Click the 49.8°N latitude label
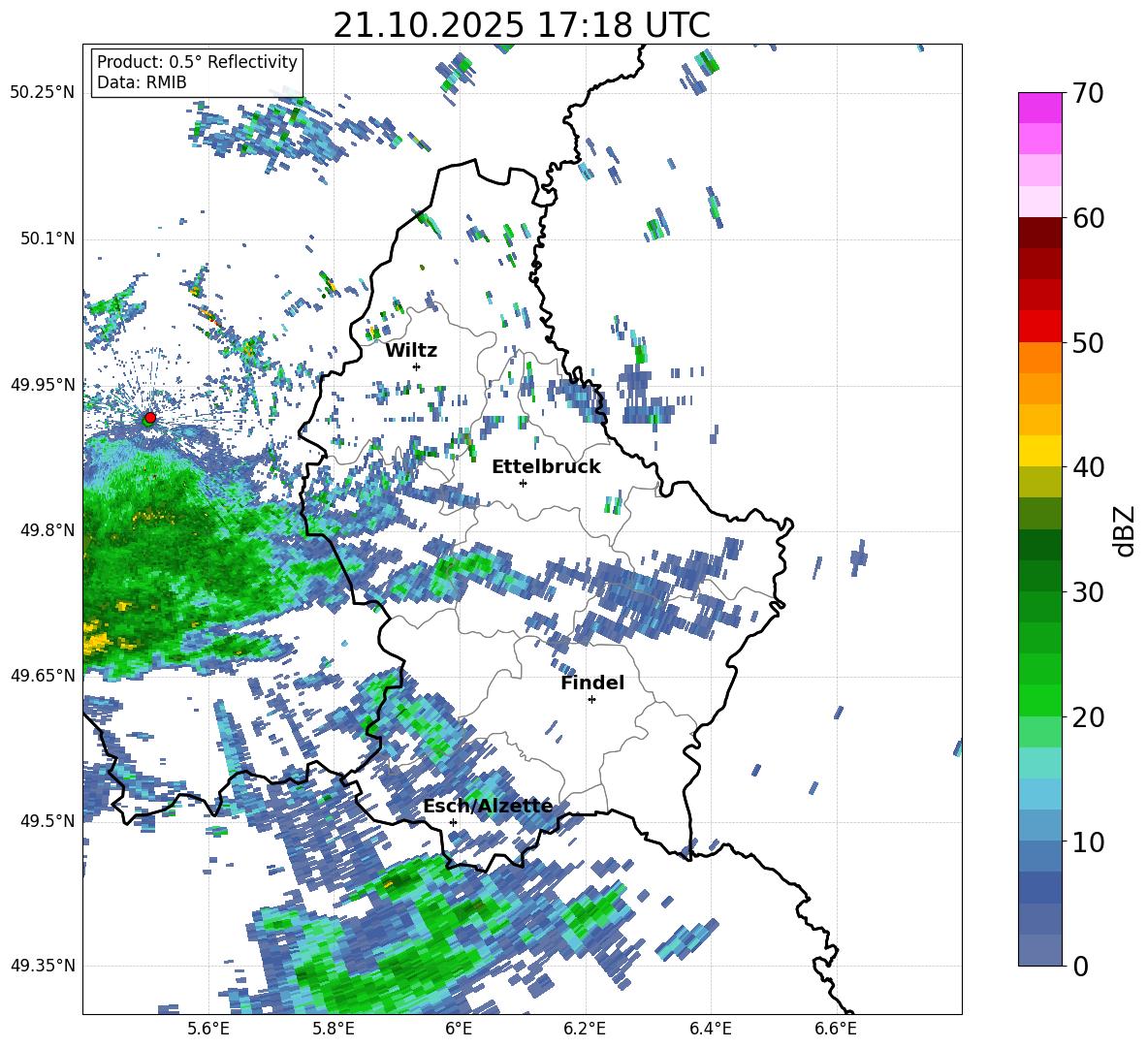This screenshot has height=1048, width=1148. point(47,529)
